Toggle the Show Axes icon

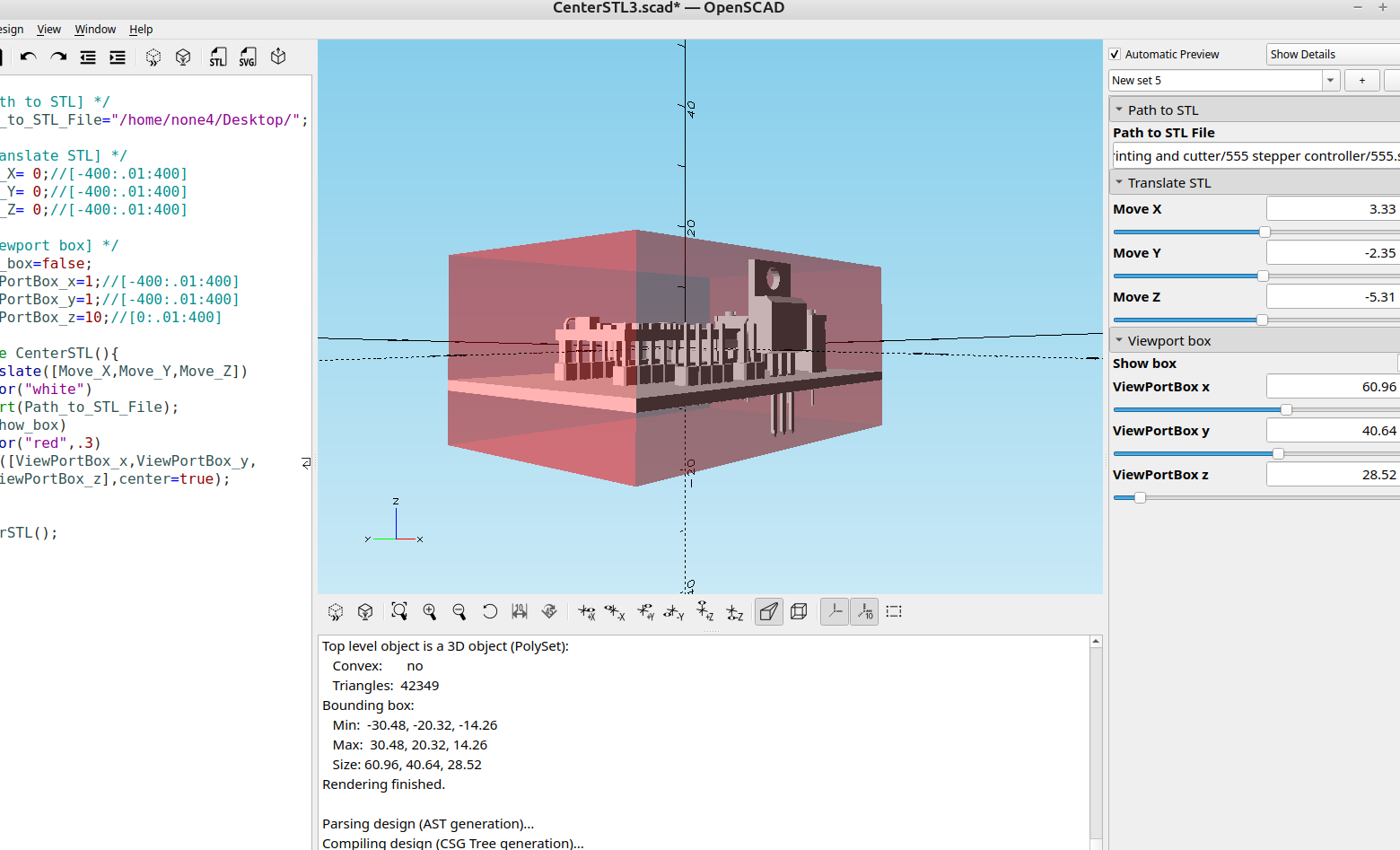(x=834, y=611)
